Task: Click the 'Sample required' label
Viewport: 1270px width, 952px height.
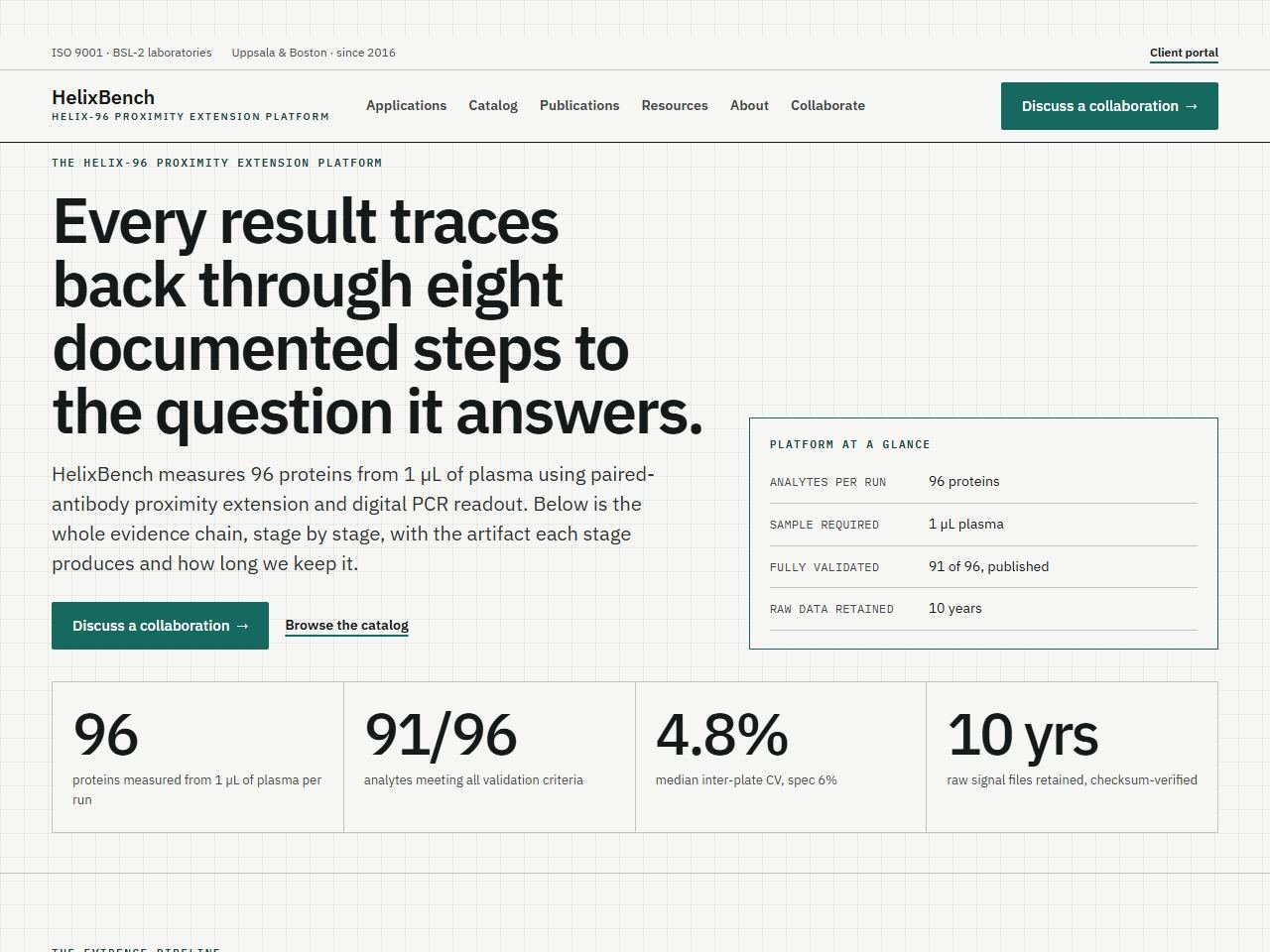Action: click(x=825, y=525)
